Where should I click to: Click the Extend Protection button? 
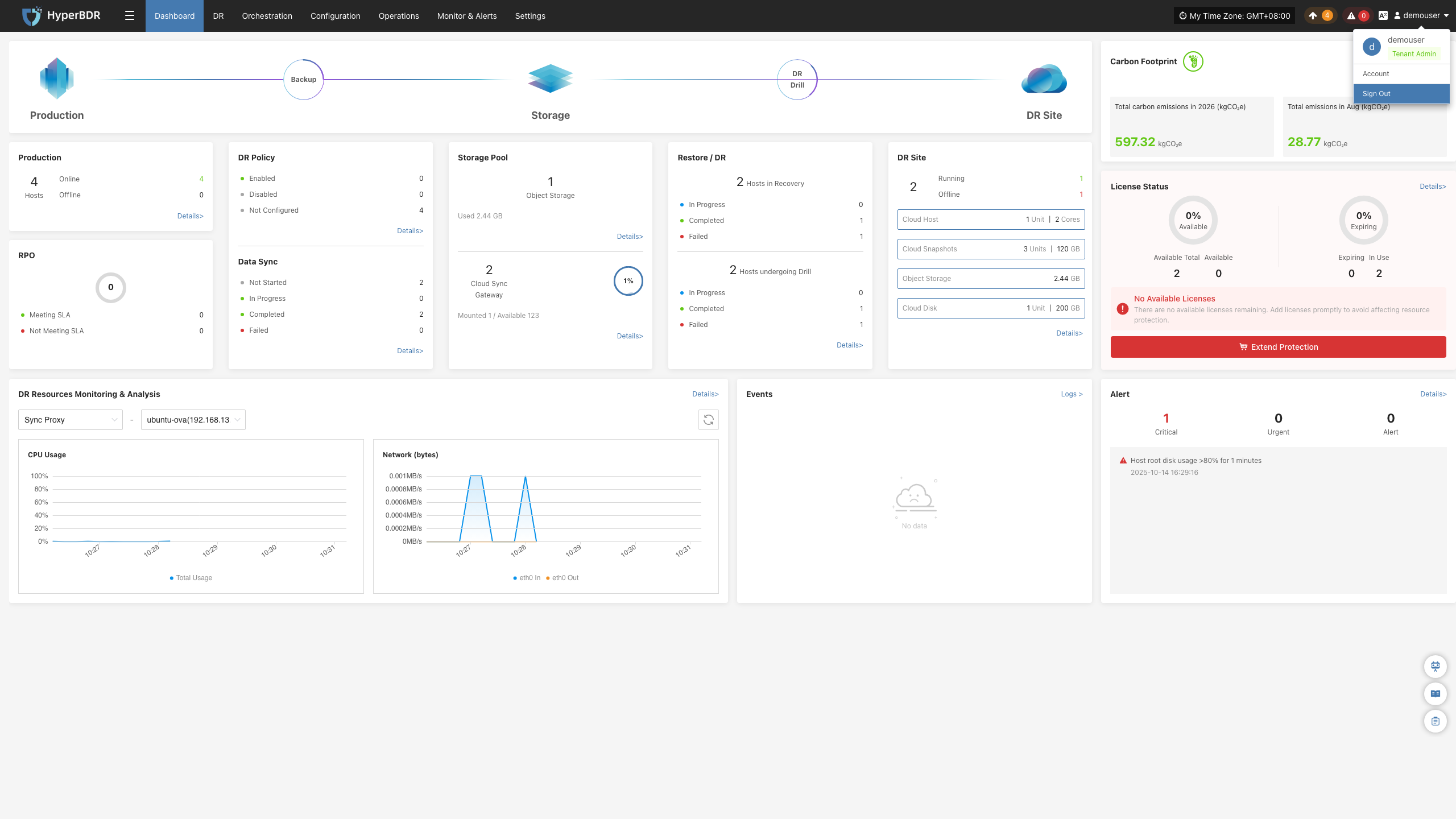click(1279, 347)
